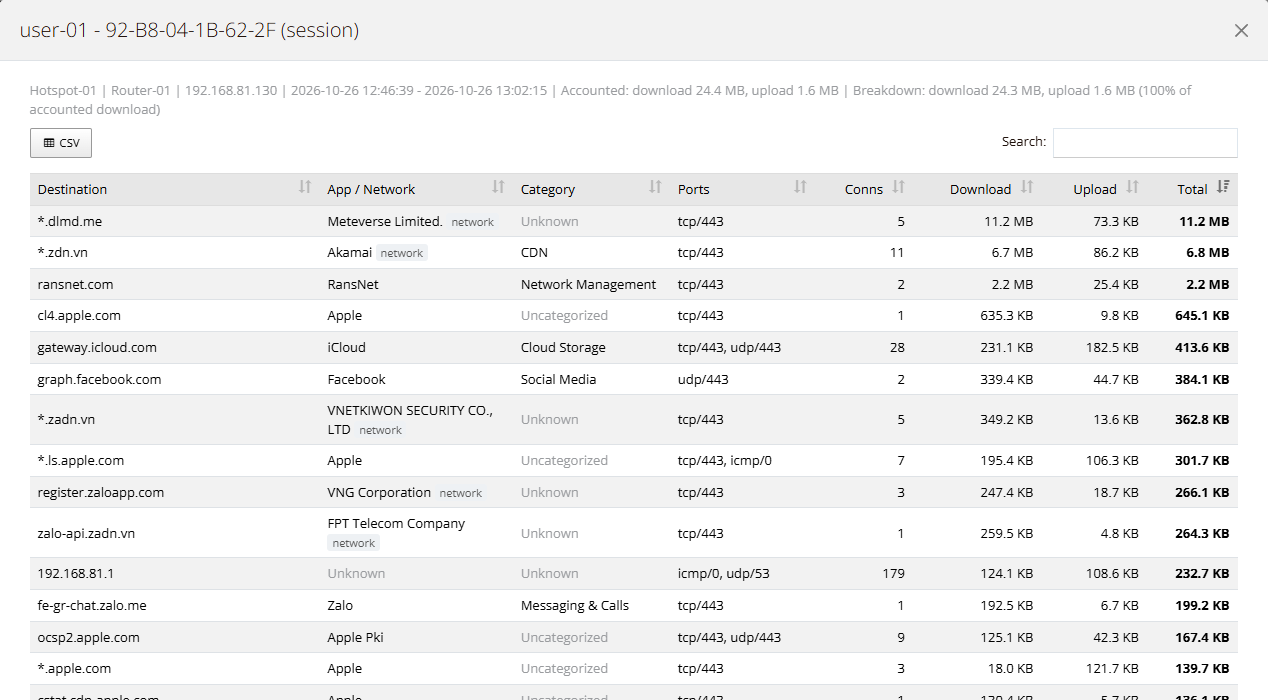Click the 6.8 MB total value
Viewport: 1268px width, 700px height.
point(1208,253)
